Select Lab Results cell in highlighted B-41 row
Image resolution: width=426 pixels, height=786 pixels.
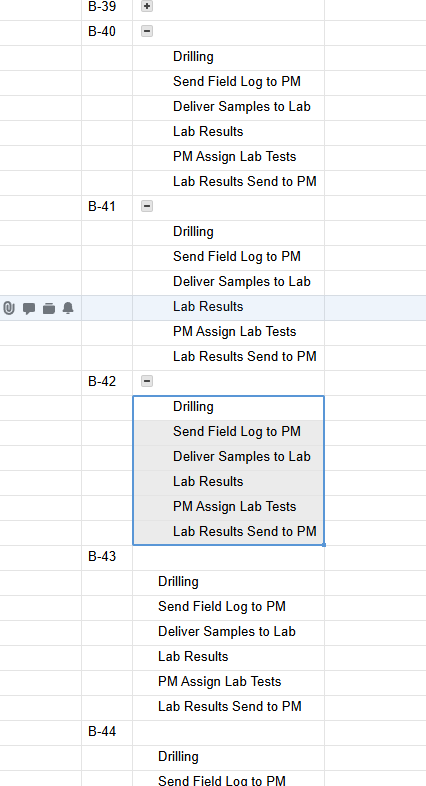[x=228, y=306]
